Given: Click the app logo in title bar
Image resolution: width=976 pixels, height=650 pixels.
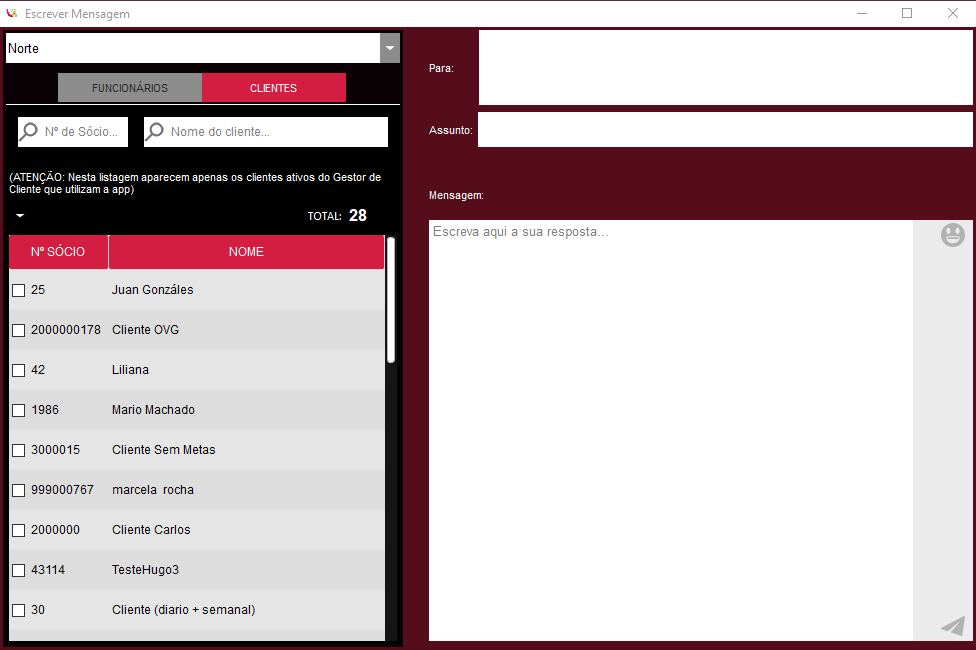Looking at the screenshot, I should [x=11, y=13].
